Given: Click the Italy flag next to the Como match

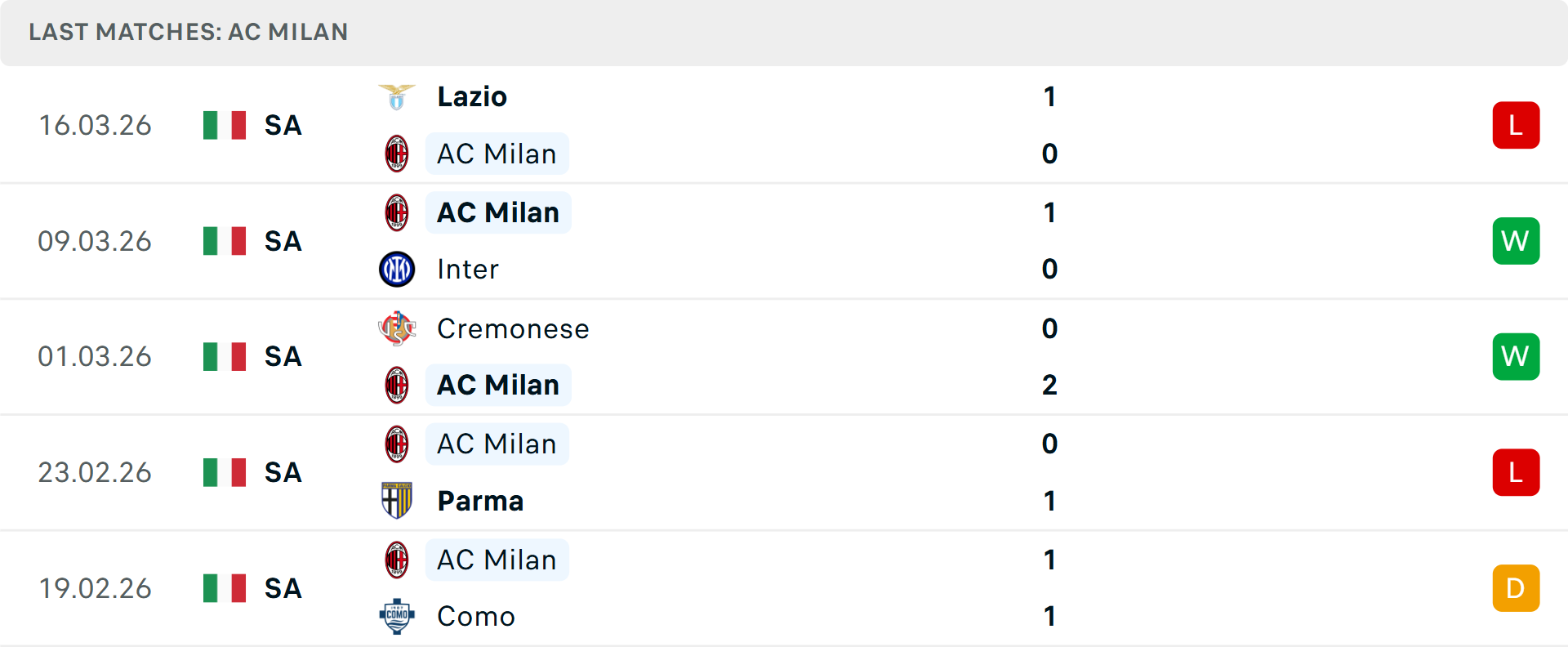Looking at the screenshot, I should click(x=224, y=588).
